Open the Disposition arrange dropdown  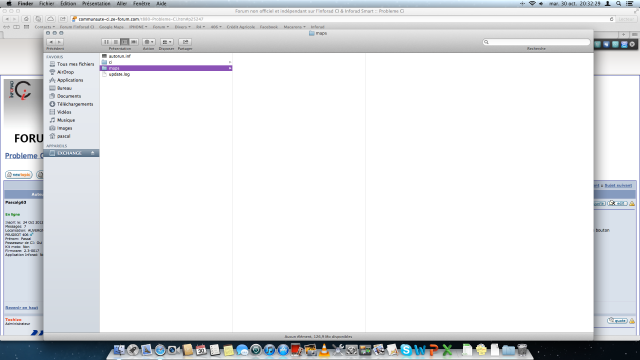pos(167,42)
